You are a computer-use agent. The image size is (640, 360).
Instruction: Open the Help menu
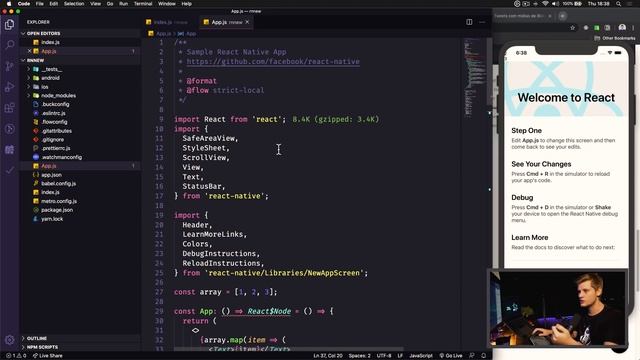[187, 4]
